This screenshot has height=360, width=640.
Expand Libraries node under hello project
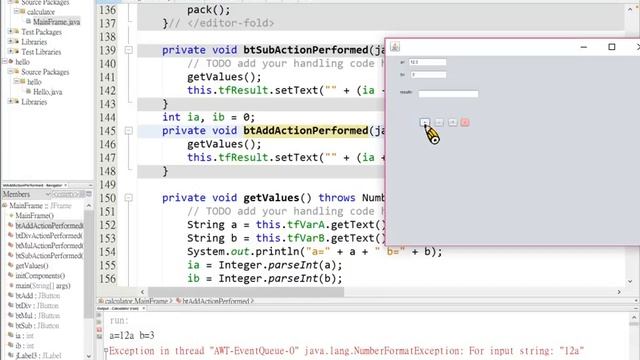[x=10, y=101]
